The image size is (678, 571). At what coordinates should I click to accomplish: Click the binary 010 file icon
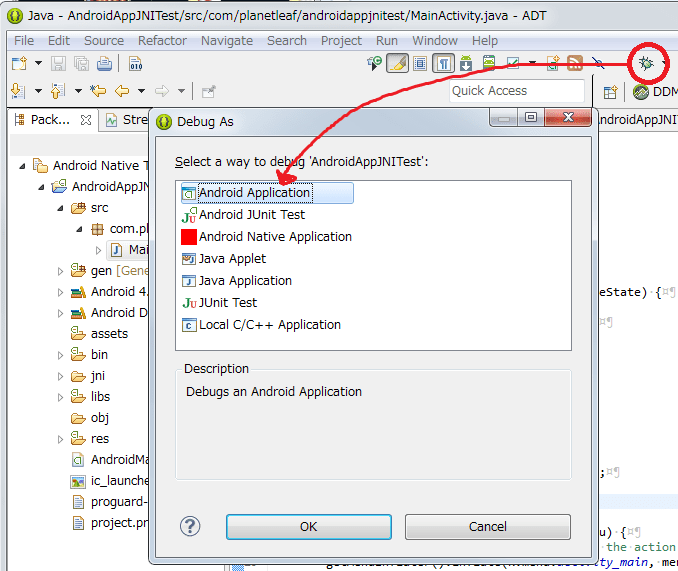tap(135, 64)
